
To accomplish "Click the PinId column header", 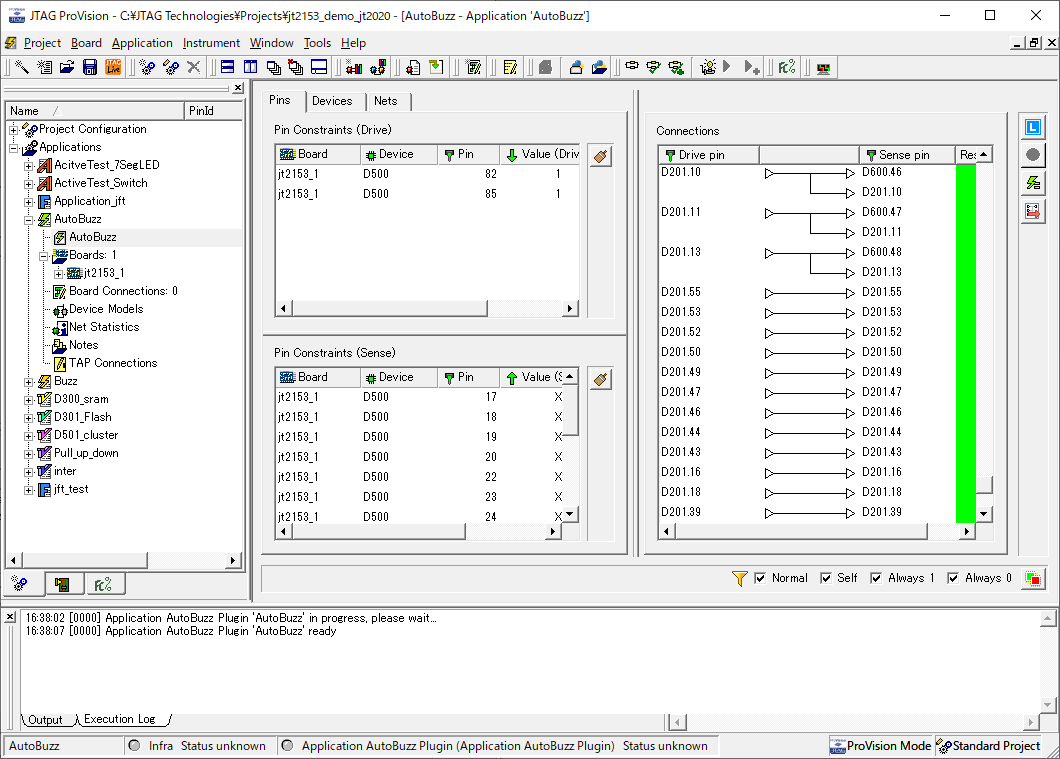I will point(213,111).
